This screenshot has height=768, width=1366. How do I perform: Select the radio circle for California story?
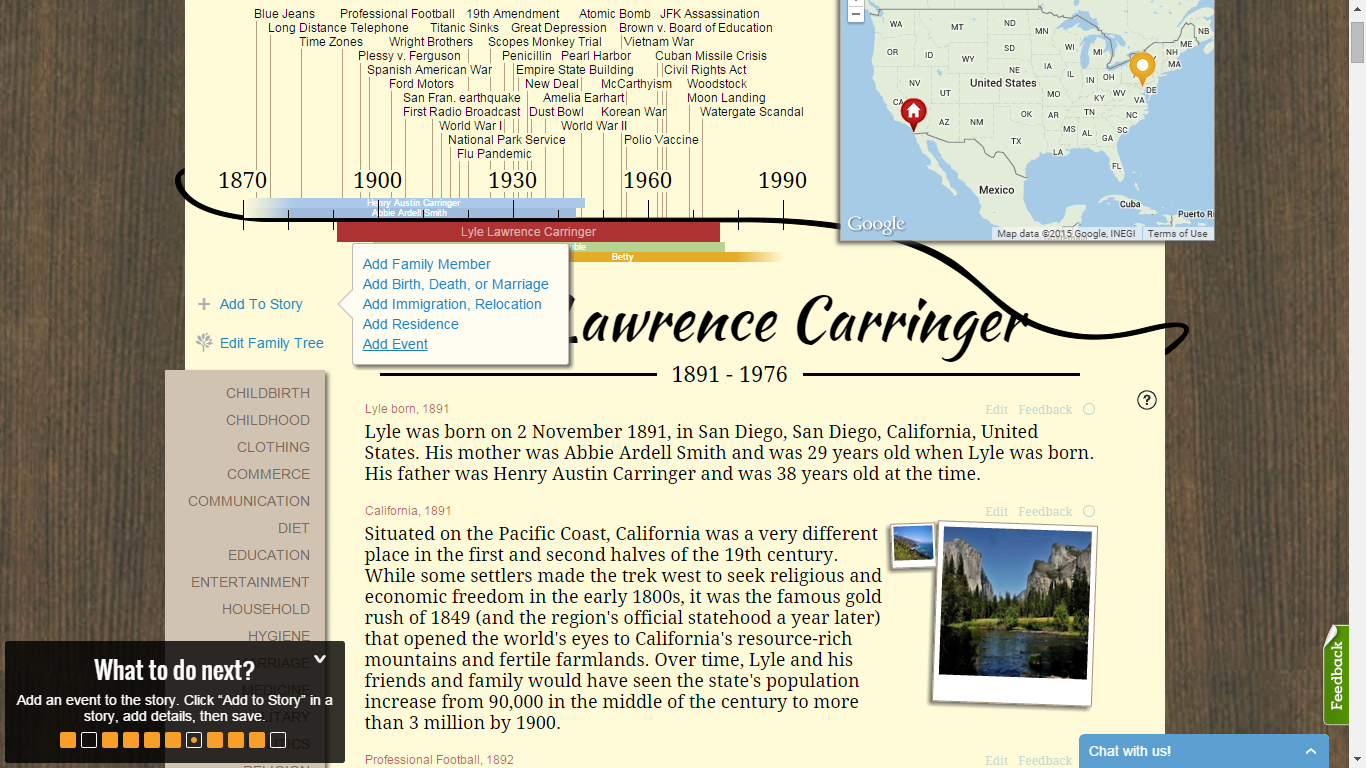click(x=1089, y=511)
